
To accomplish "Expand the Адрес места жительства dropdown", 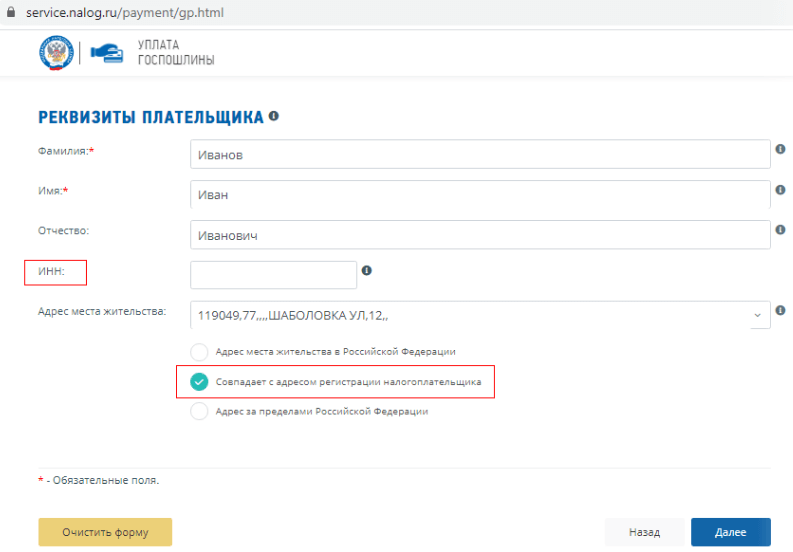I will pos(757,316).
